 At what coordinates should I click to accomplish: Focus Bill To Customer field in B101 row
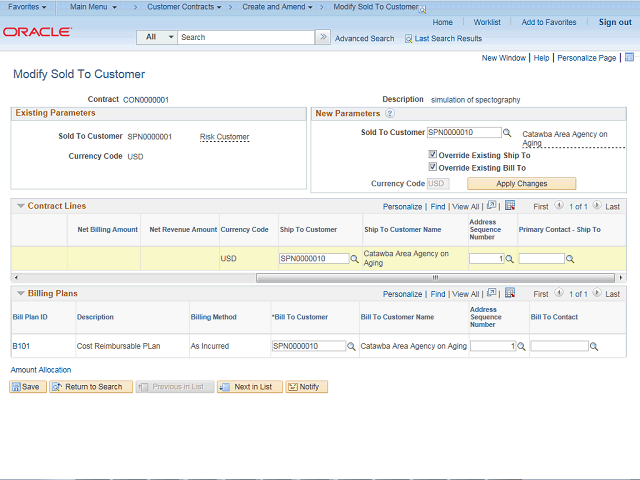click(309, 346)
